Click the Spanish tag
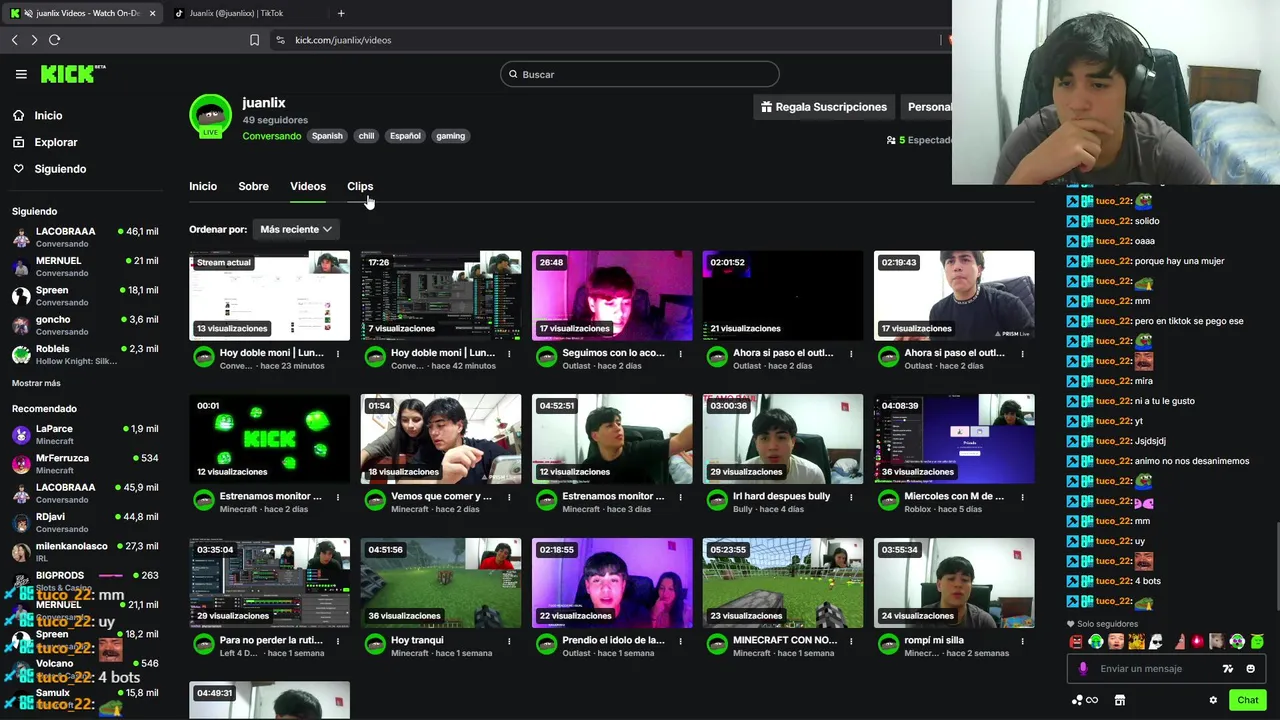The image size is (1280, 720). (327, 136)
